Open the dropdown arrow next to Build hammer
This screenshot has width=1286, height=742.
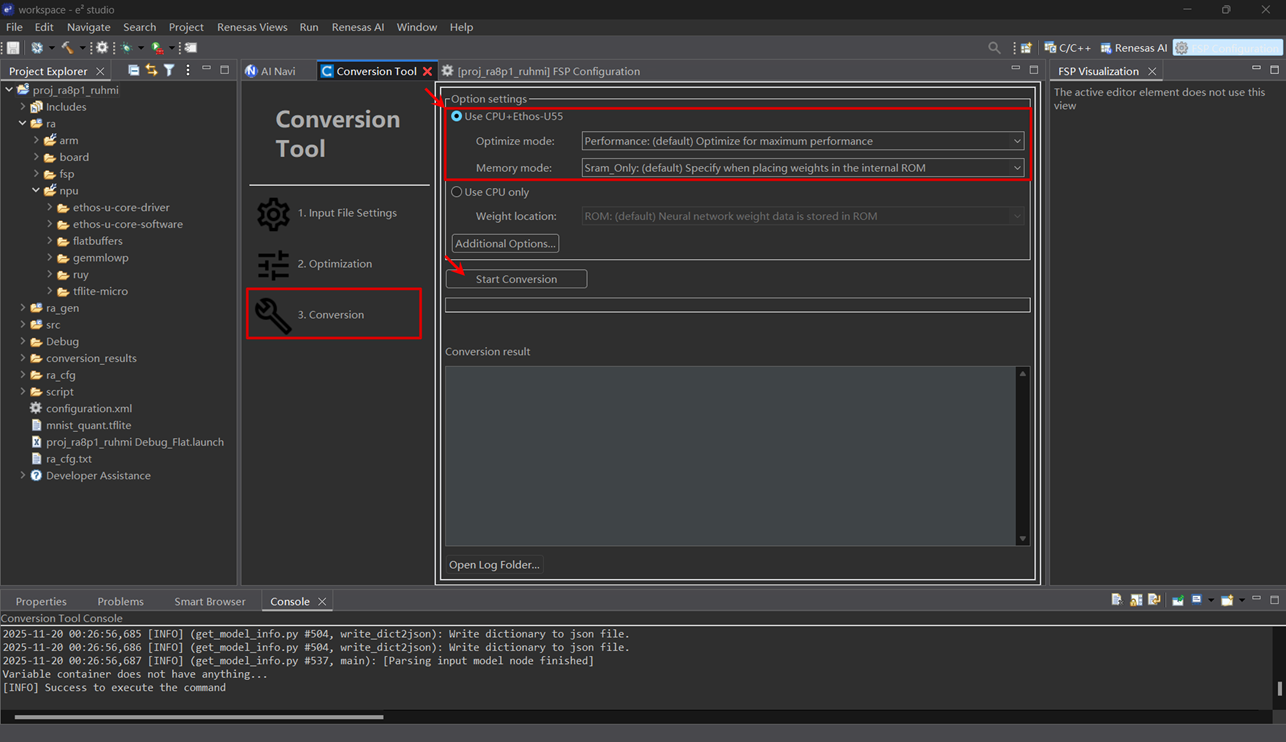click(x=82, y=48)
